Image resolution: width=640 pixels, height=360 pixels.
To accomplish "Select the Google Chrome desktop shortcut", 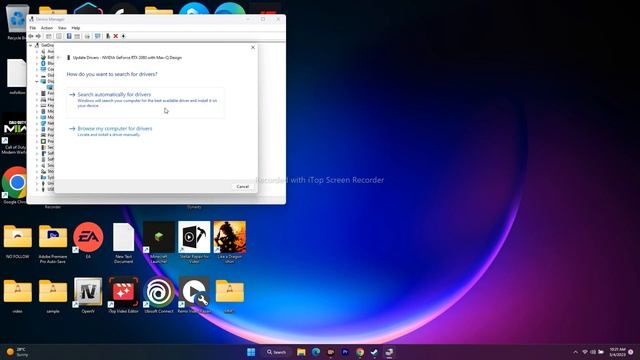I will [15, 184].
